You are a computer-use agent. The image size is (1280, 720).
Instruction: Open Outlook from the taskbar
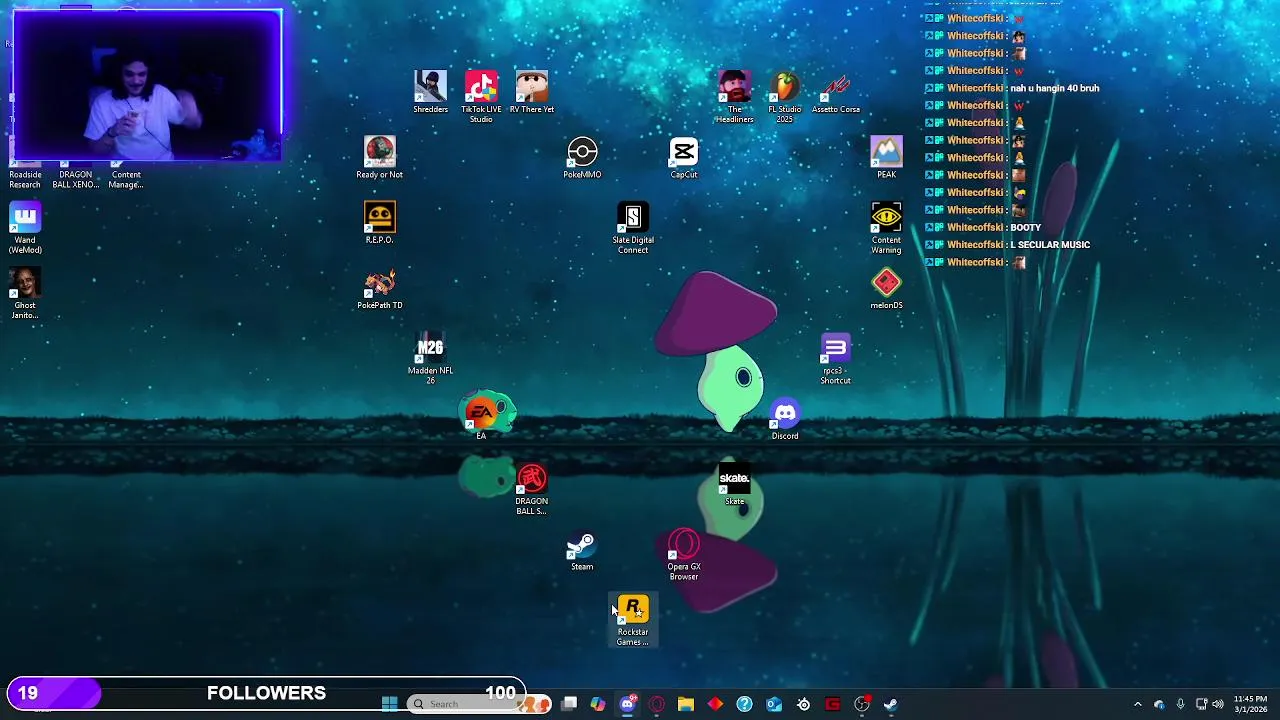click(774, 704)
